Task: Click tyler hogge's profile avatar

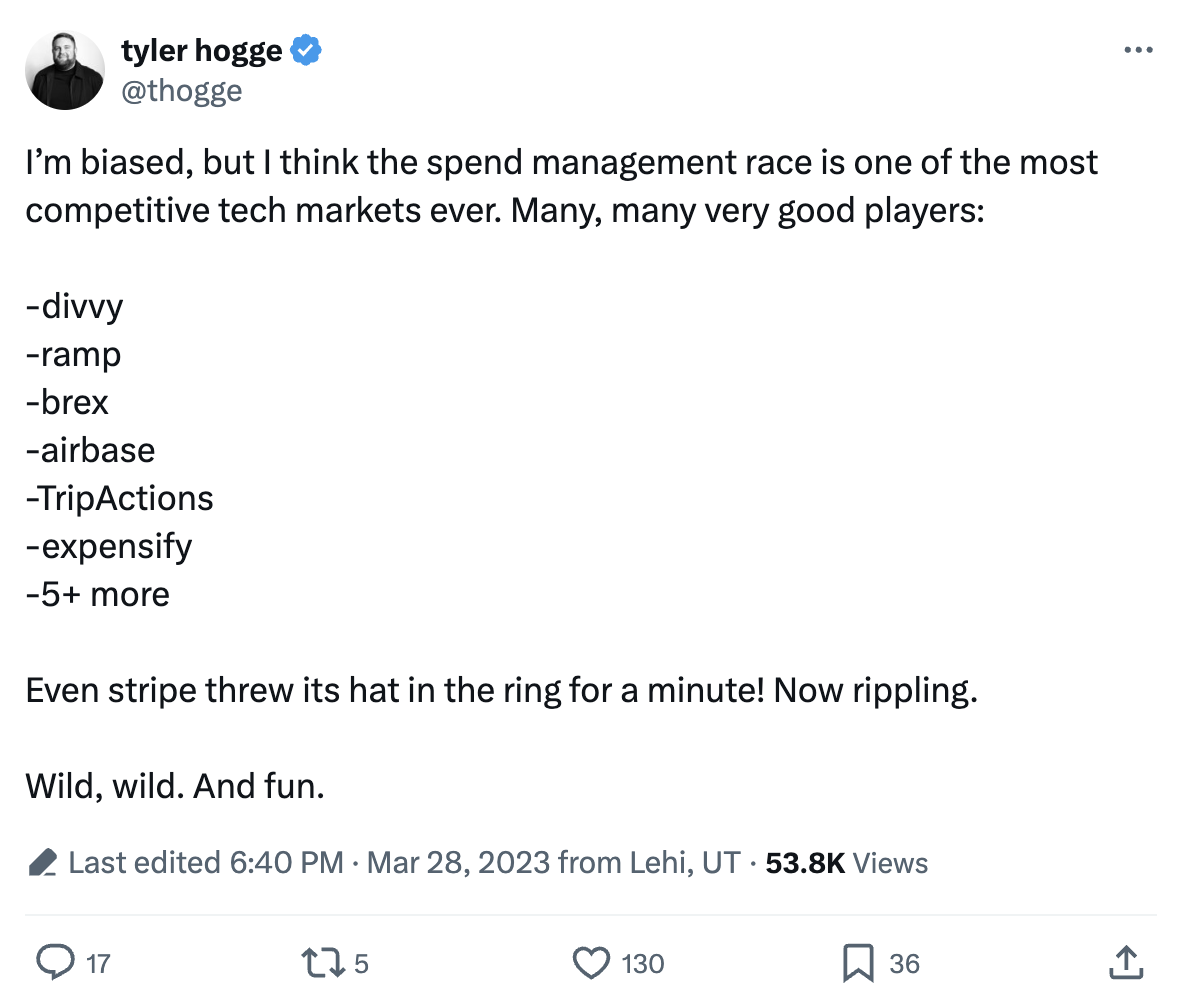Action: coord(65,70)
